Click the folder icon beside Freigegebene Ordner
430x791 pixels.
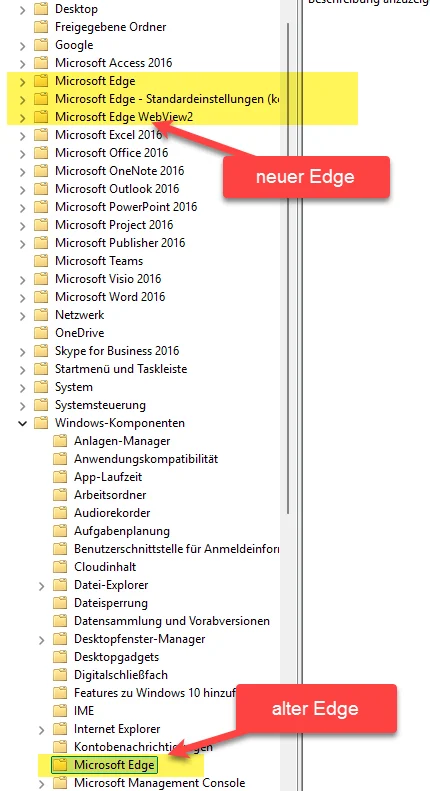pyautogui.click(x=41, y=27)
